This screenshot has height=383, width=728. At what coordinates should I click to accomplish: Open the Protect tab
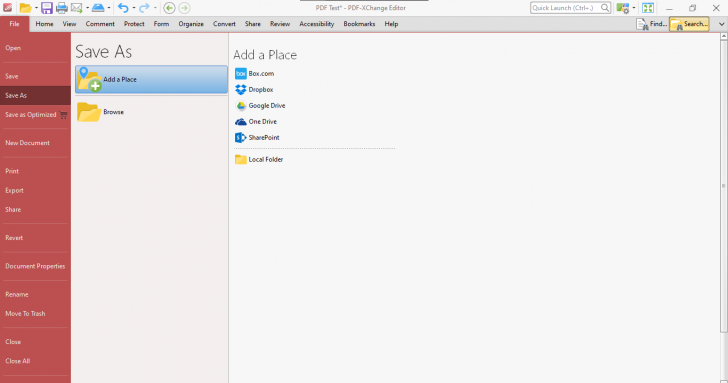click(x=134, y=24)
